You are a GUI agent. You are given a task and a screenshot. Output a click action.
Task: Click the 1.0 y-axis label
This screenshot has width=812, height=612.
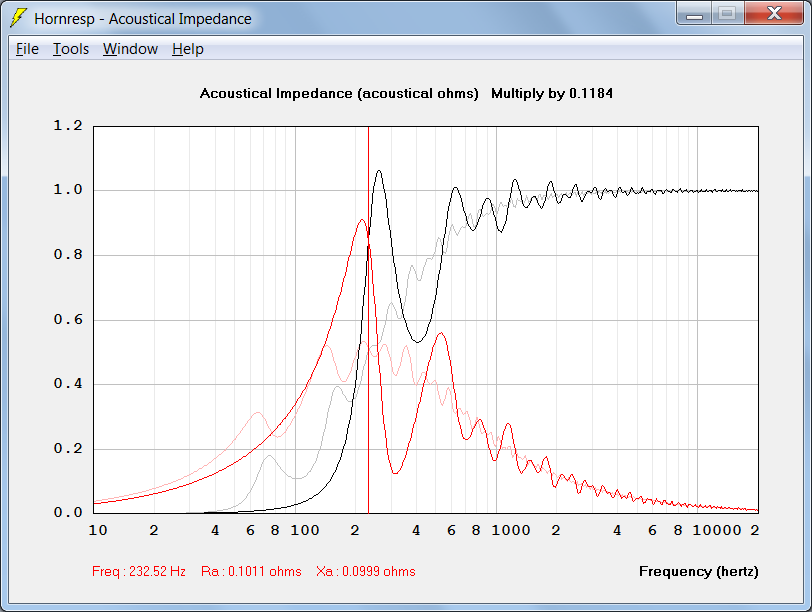68,190
